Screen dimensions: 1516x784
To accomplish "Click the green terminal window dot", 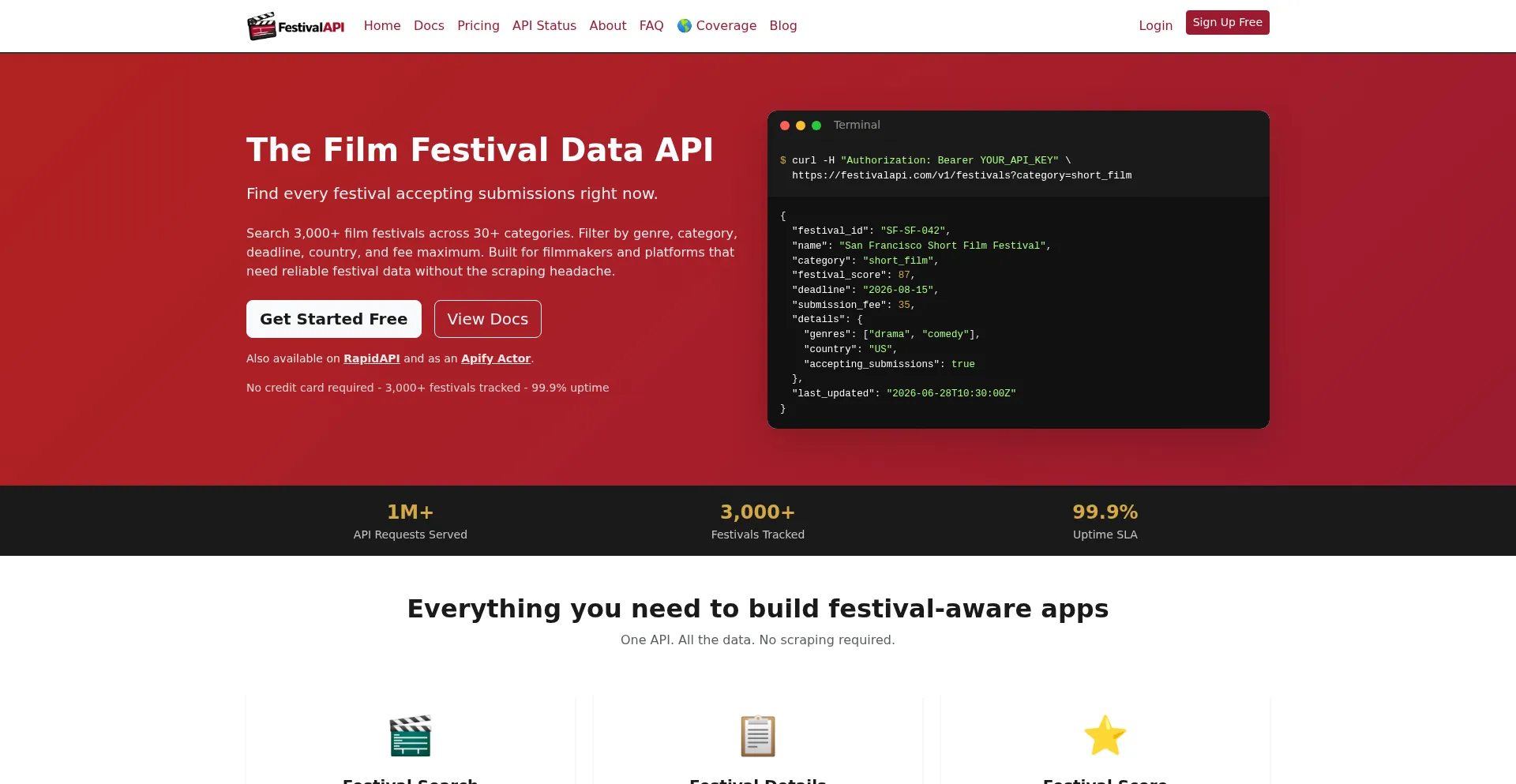I will click(x=816, y=126).
